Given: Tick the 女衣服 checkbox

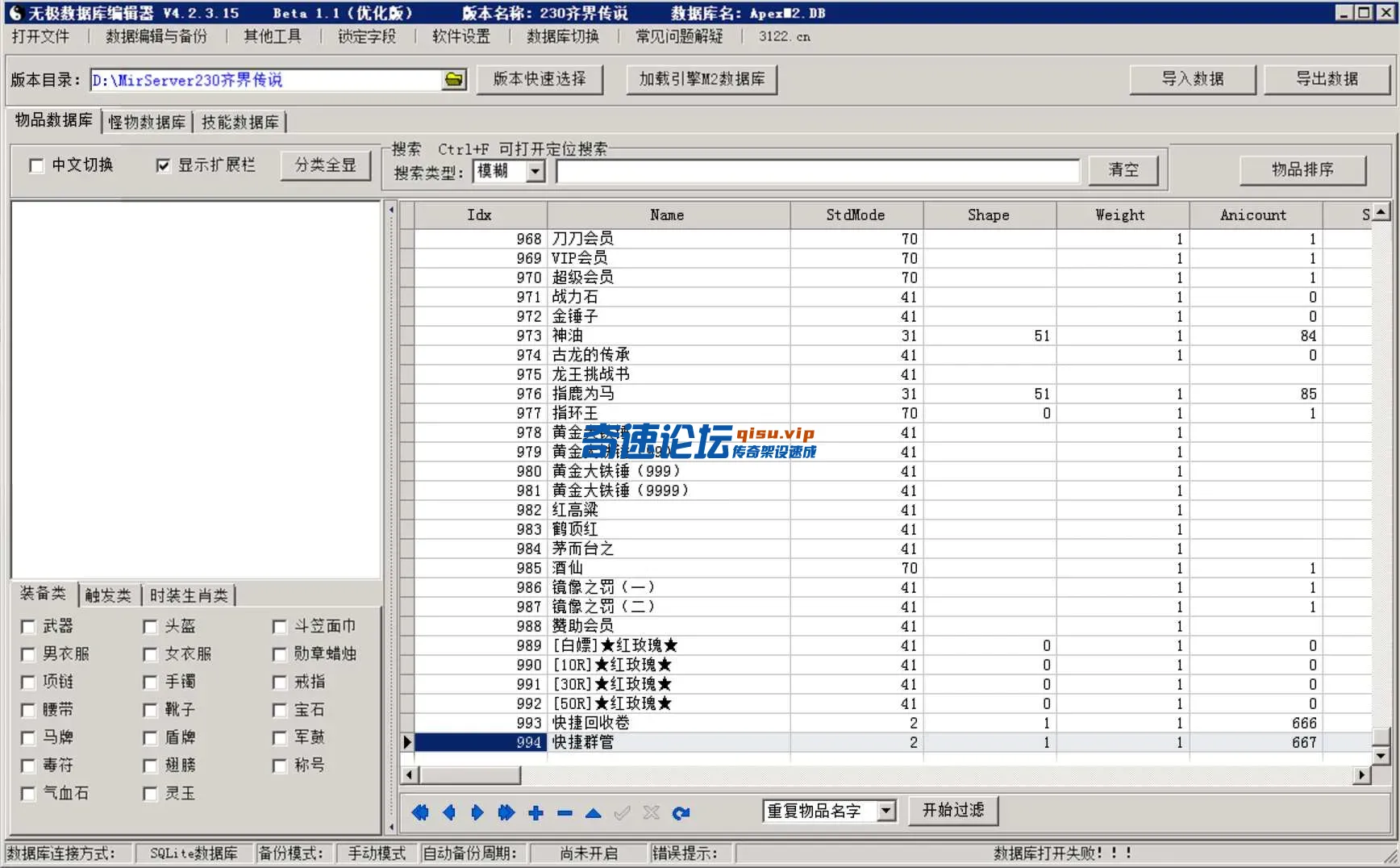Looking at the screenshot, I should pos(150,654).
